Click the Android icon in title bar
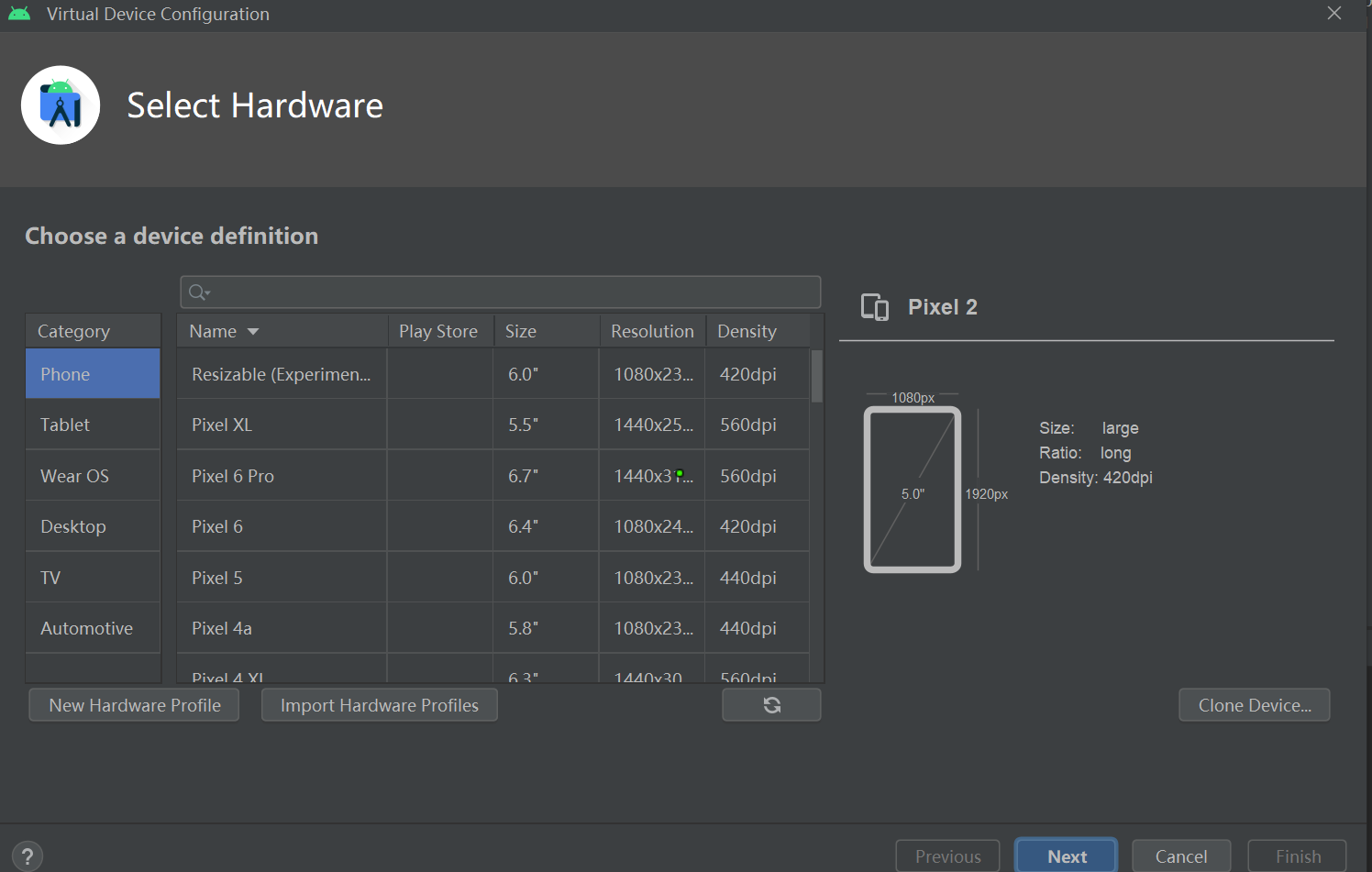 click(x=19, y=14)
